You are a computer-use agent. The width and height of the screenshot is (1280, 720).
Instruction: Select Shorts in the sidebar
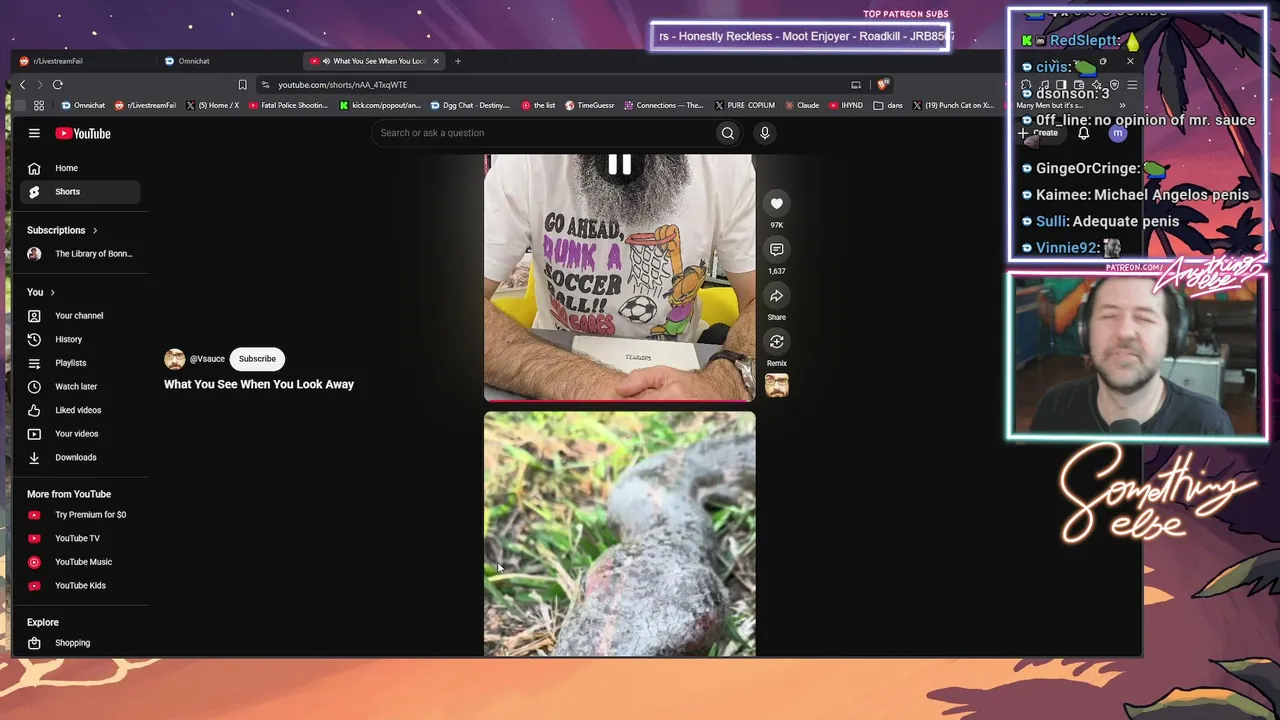pos(80,192)
